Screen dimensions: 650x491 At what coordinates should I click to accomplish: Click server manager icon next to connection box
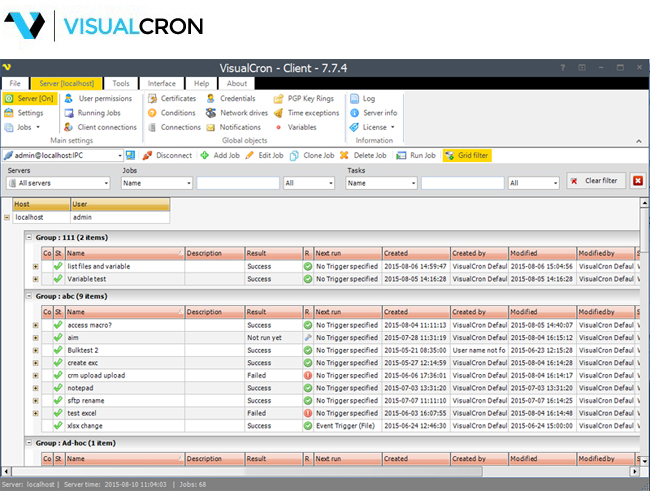(x=131, y=156)
